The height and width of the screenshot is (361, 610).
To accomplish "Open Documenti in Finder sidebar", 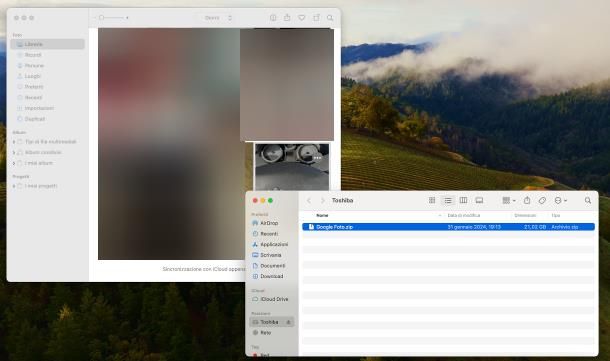I will [272, 266].
